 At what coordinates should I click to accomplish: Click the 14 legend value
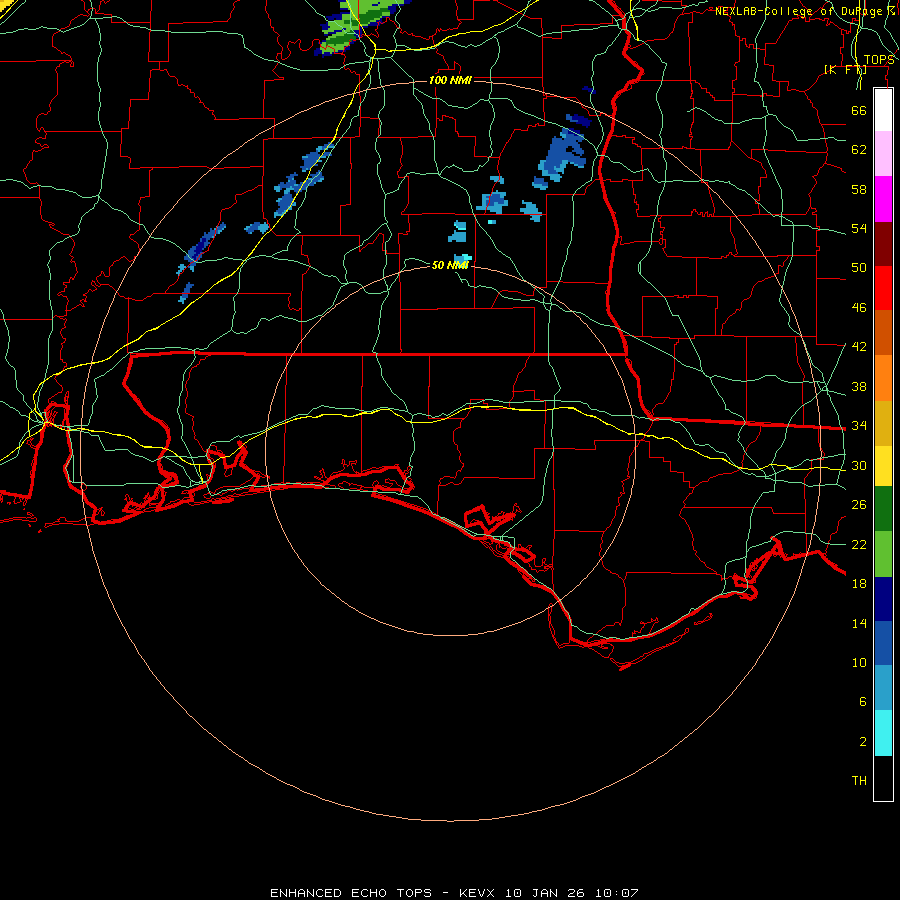(859, 623)
